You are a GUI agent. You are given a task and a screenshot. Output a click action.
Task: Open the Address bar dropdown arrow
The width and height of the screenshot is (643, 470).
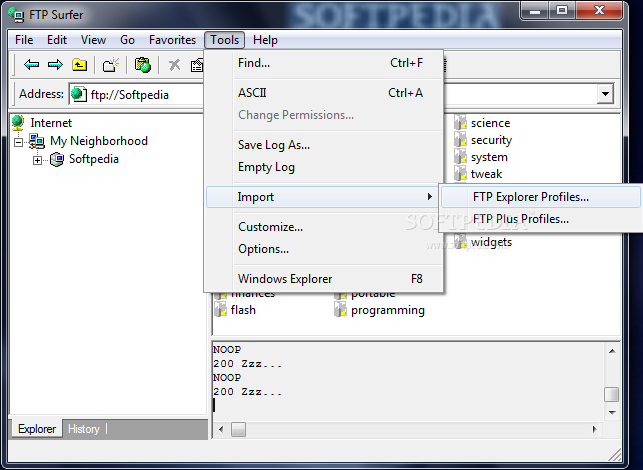click(x=605, y=94)
